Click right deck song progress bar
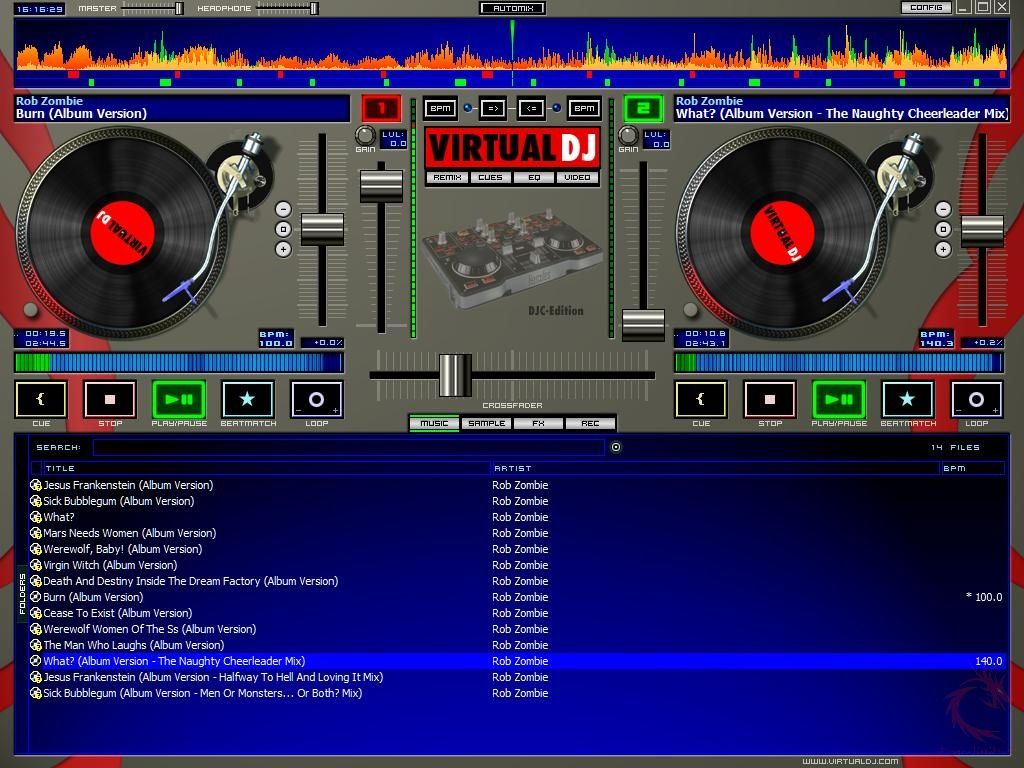Screen dimensions: 1024x768 (839, 363)
